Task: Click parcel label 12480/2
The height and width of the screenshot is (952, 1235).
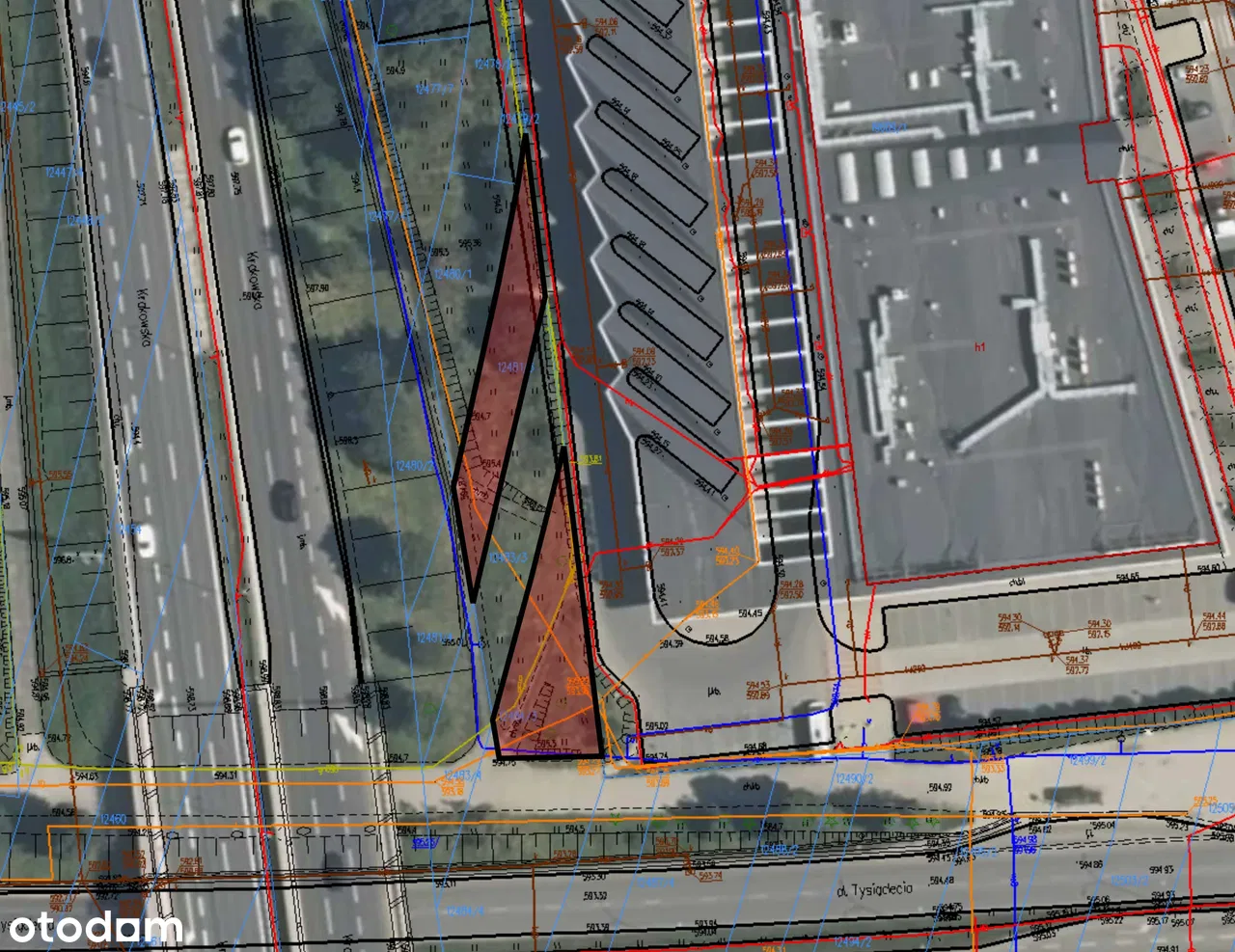Action: tap(415, 466)
